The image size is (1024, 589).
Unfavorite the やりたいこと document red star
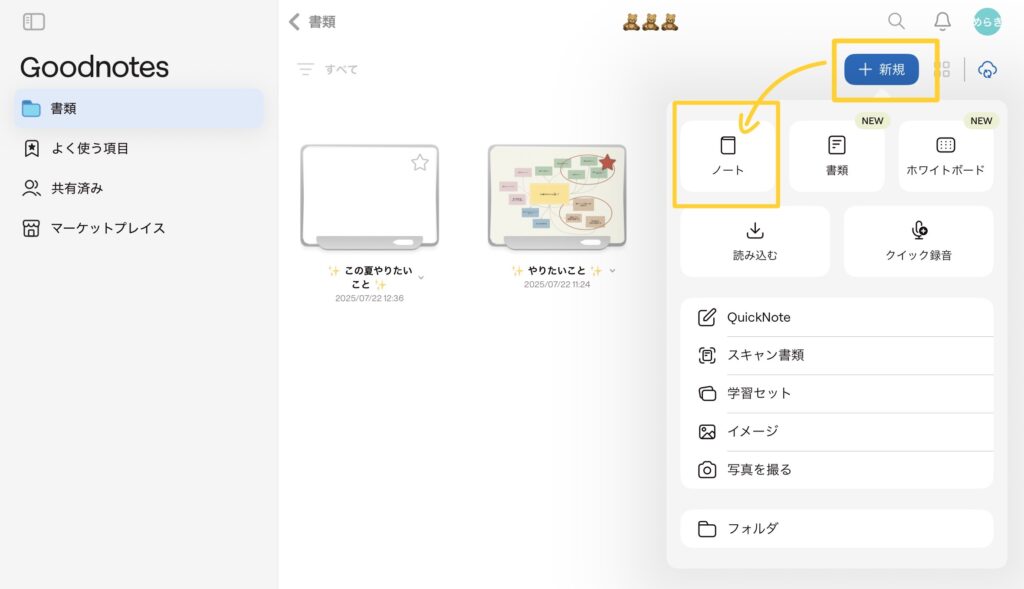tap(606, 162)
